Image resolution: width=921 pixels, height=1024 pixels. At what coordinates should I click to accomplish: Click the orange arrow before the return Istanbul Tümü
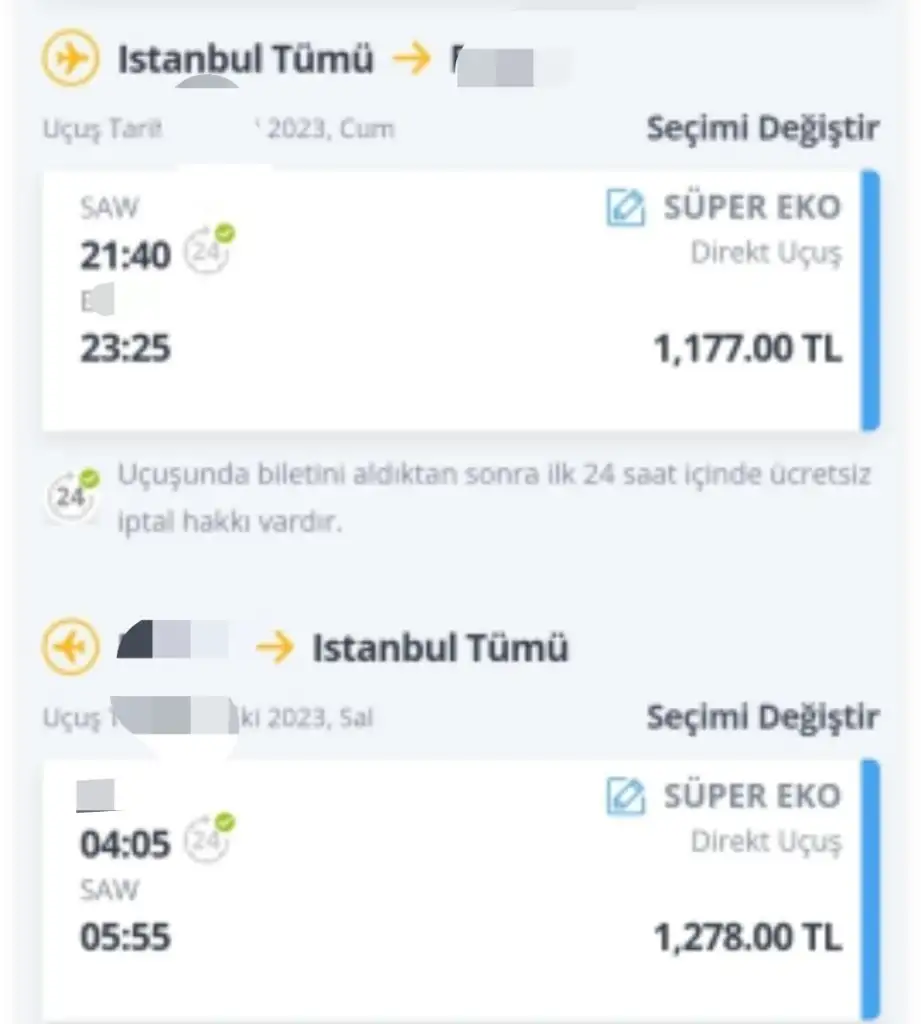(275, 648)
